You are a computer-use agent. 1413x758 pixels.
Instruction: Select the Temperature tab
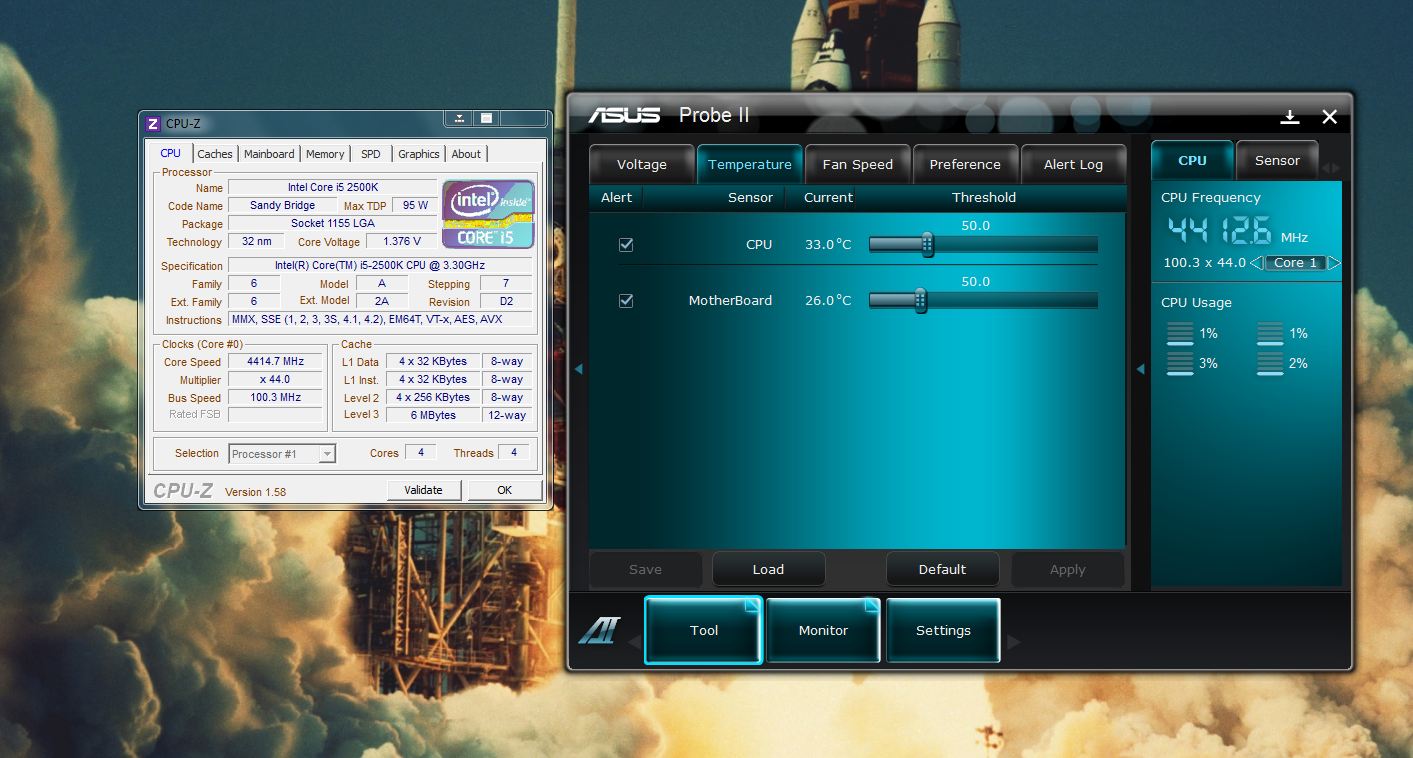[749, 164]
